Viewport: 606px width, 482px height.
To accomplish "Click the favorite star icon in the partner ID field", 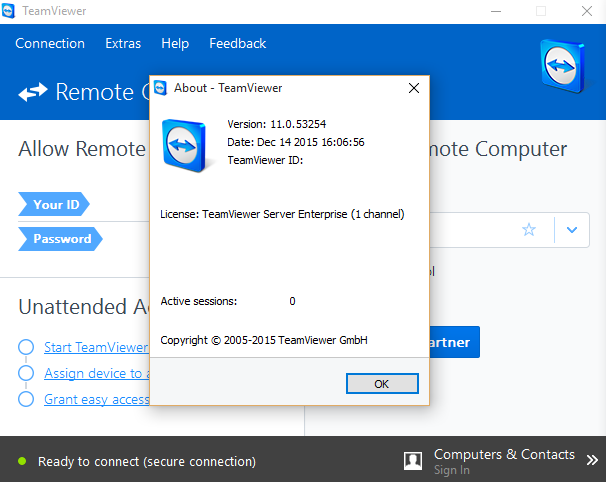I will [x=529, y=230].
